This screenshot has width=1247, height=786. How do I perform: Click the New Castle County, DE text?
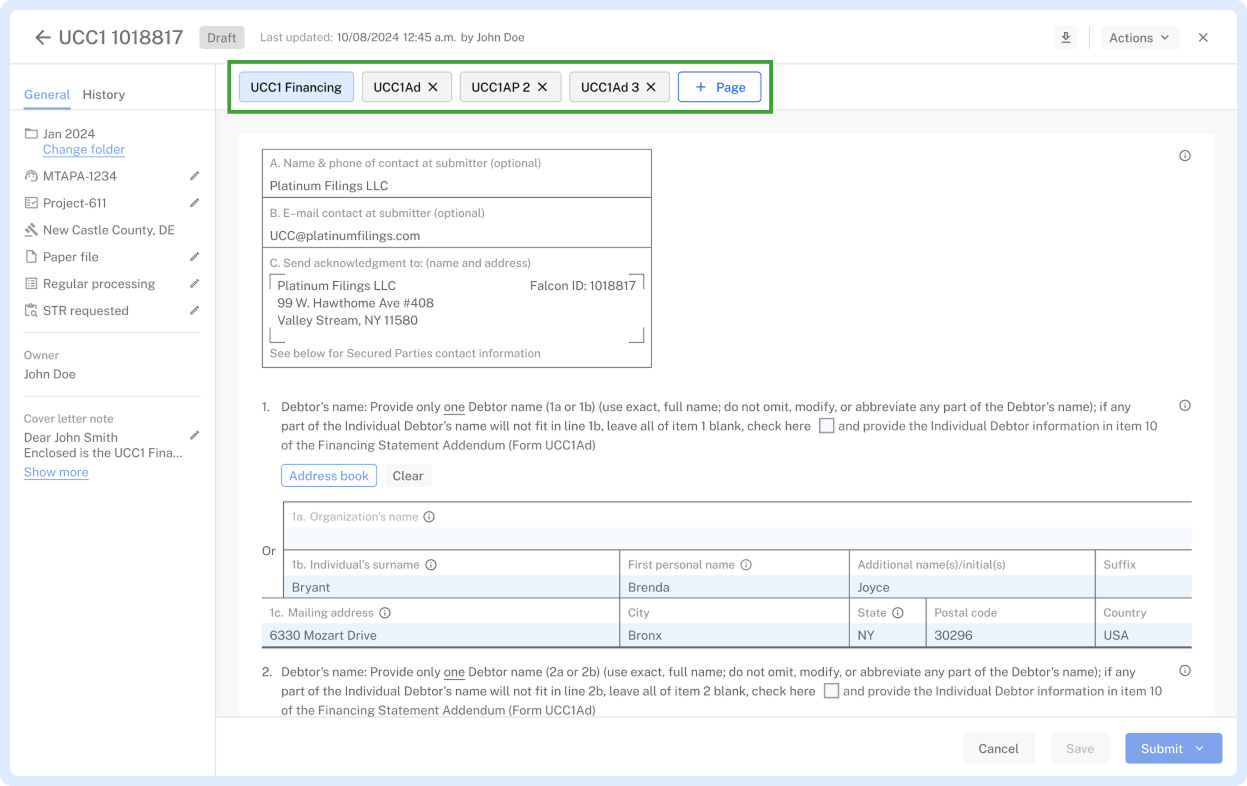point(109,230)
